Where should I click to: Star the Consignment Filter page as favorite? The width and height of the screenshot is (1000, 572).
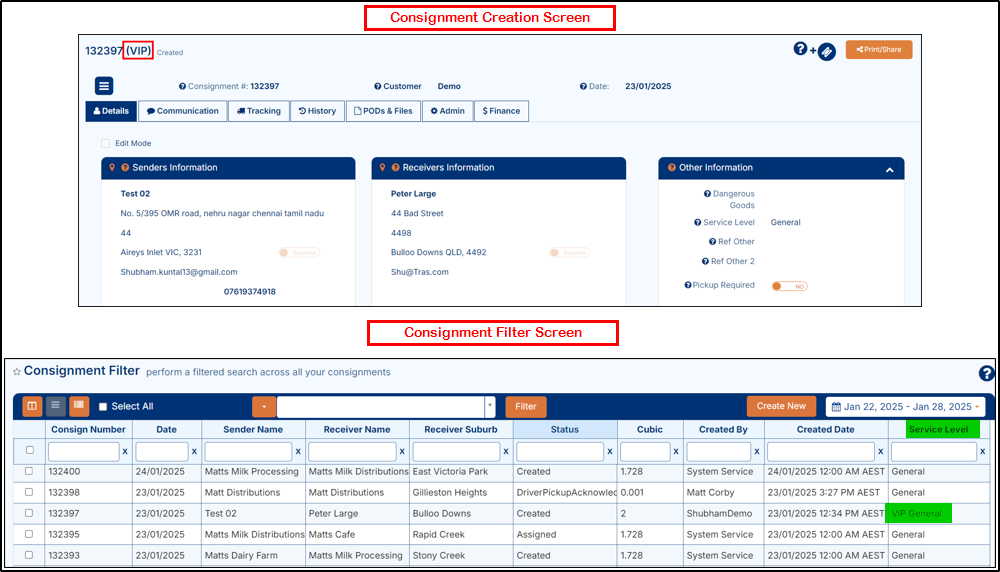16,372
